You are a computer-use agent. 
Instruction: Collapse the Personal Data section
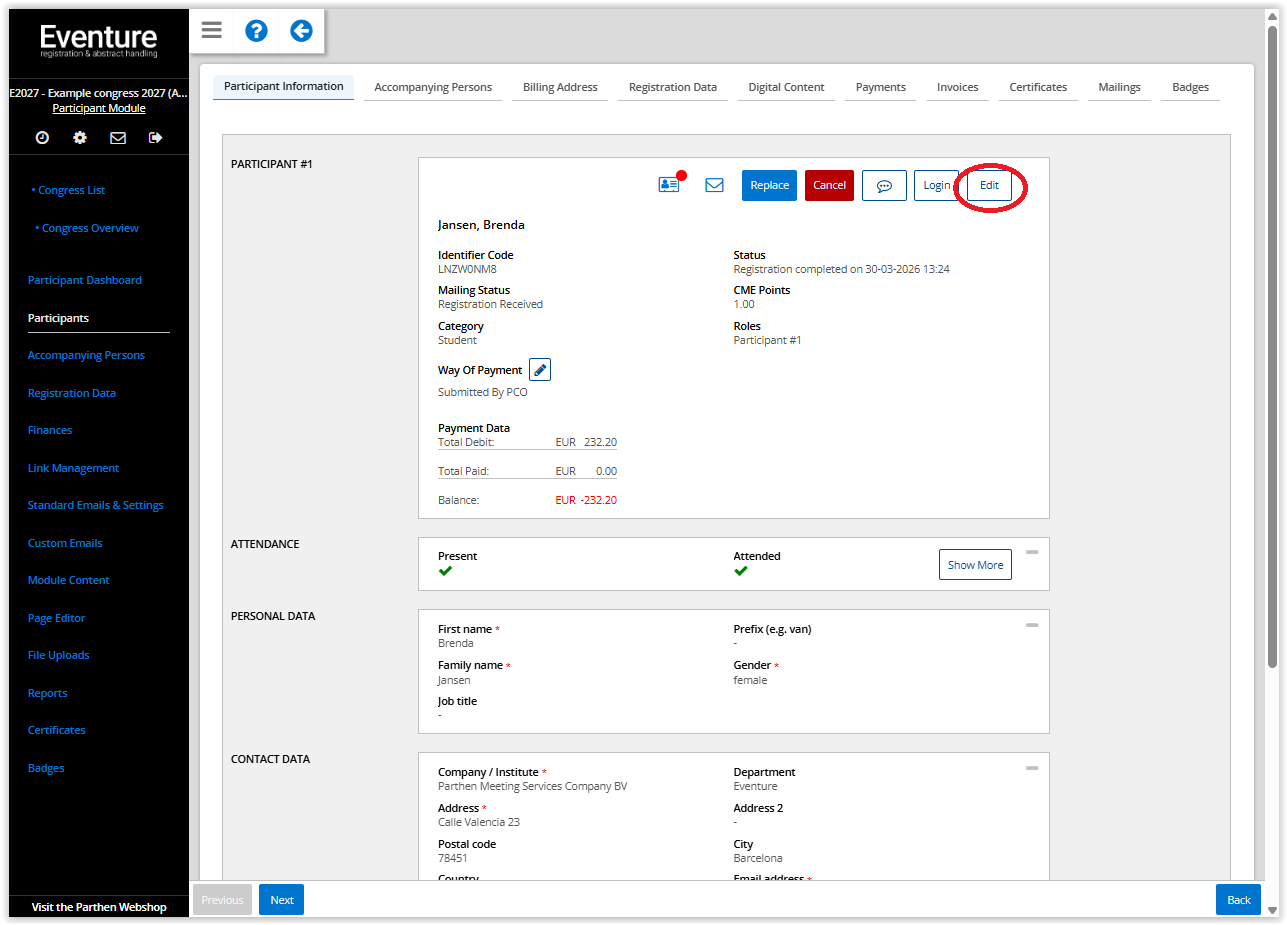tap(1032, 625)
